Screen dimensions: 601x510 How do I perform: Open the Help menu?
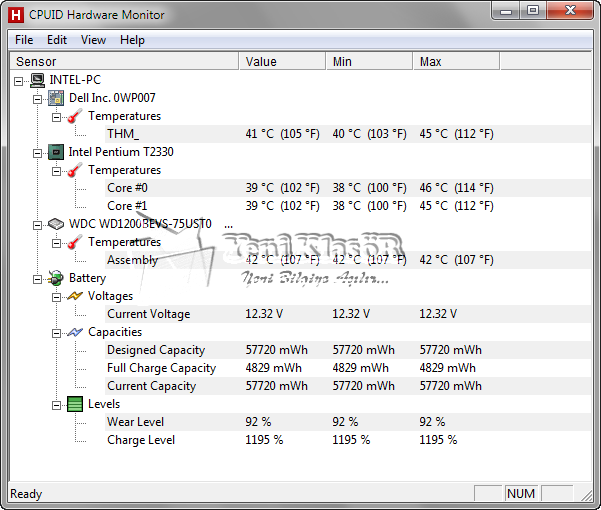pos(132,40)
